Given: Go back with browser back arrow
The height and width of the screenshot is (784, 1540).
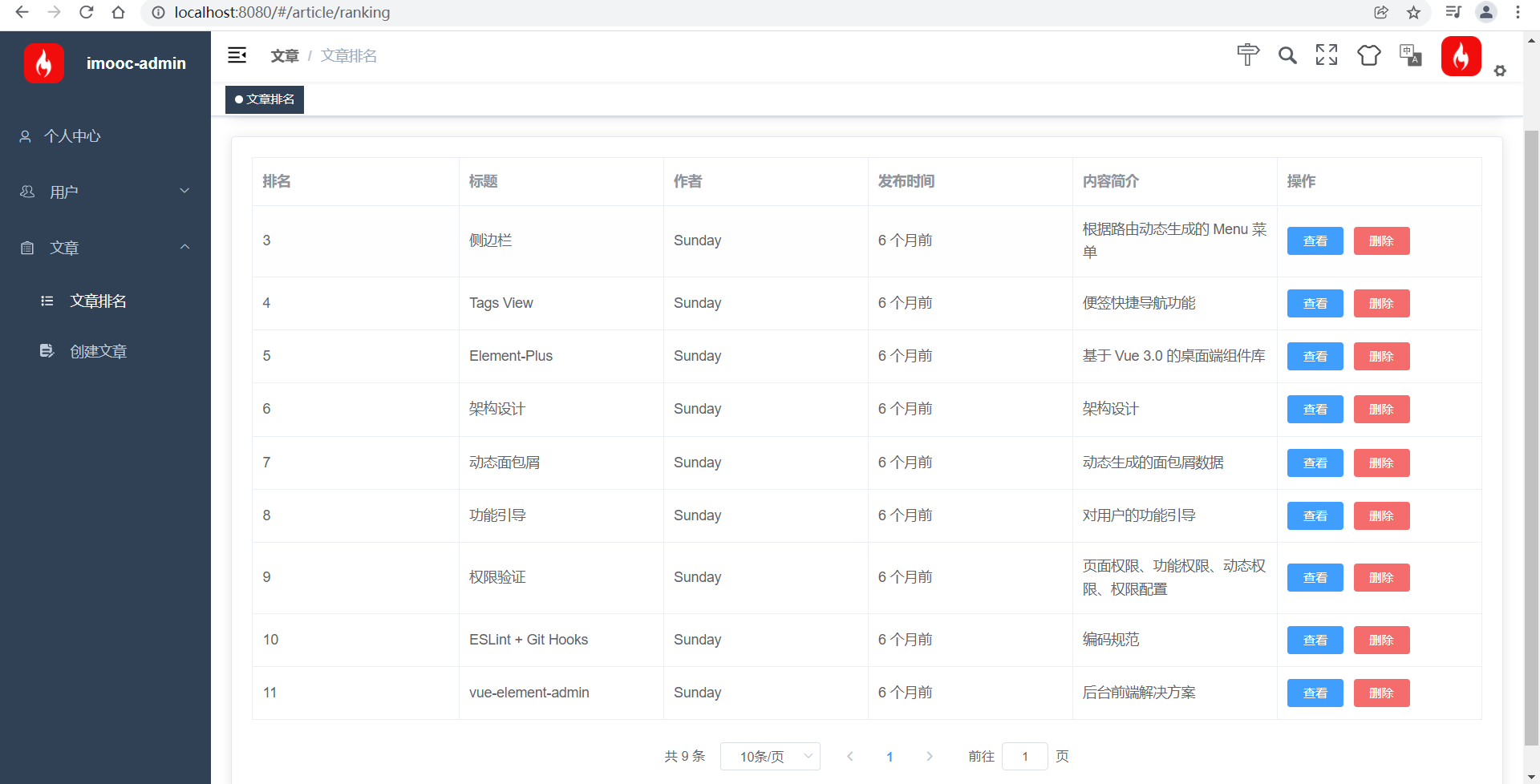Looking at the screenshot, I should 22,12.
